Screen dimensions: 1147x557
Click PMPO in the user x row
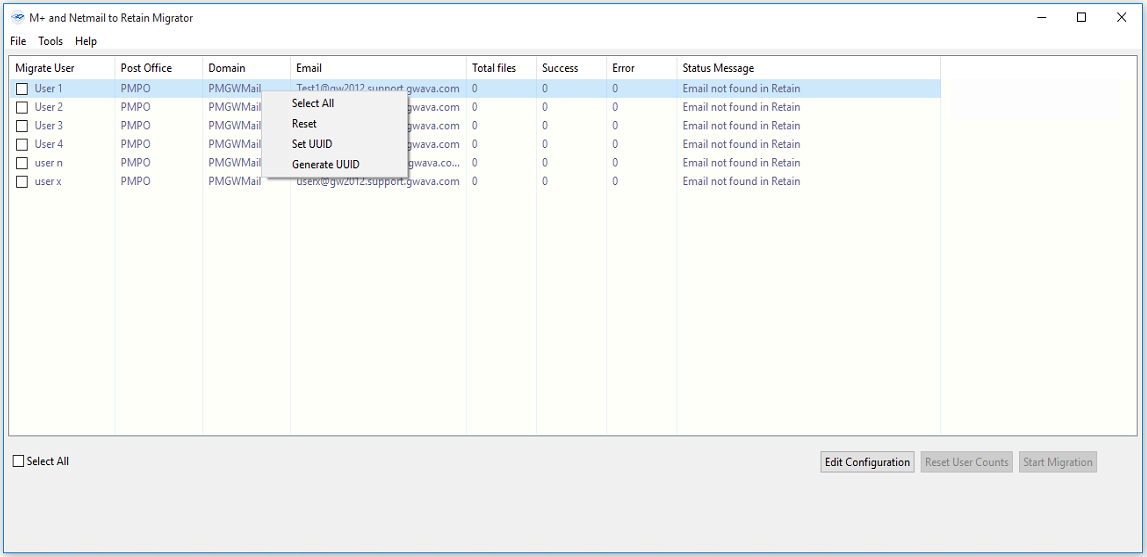[135, 182]
